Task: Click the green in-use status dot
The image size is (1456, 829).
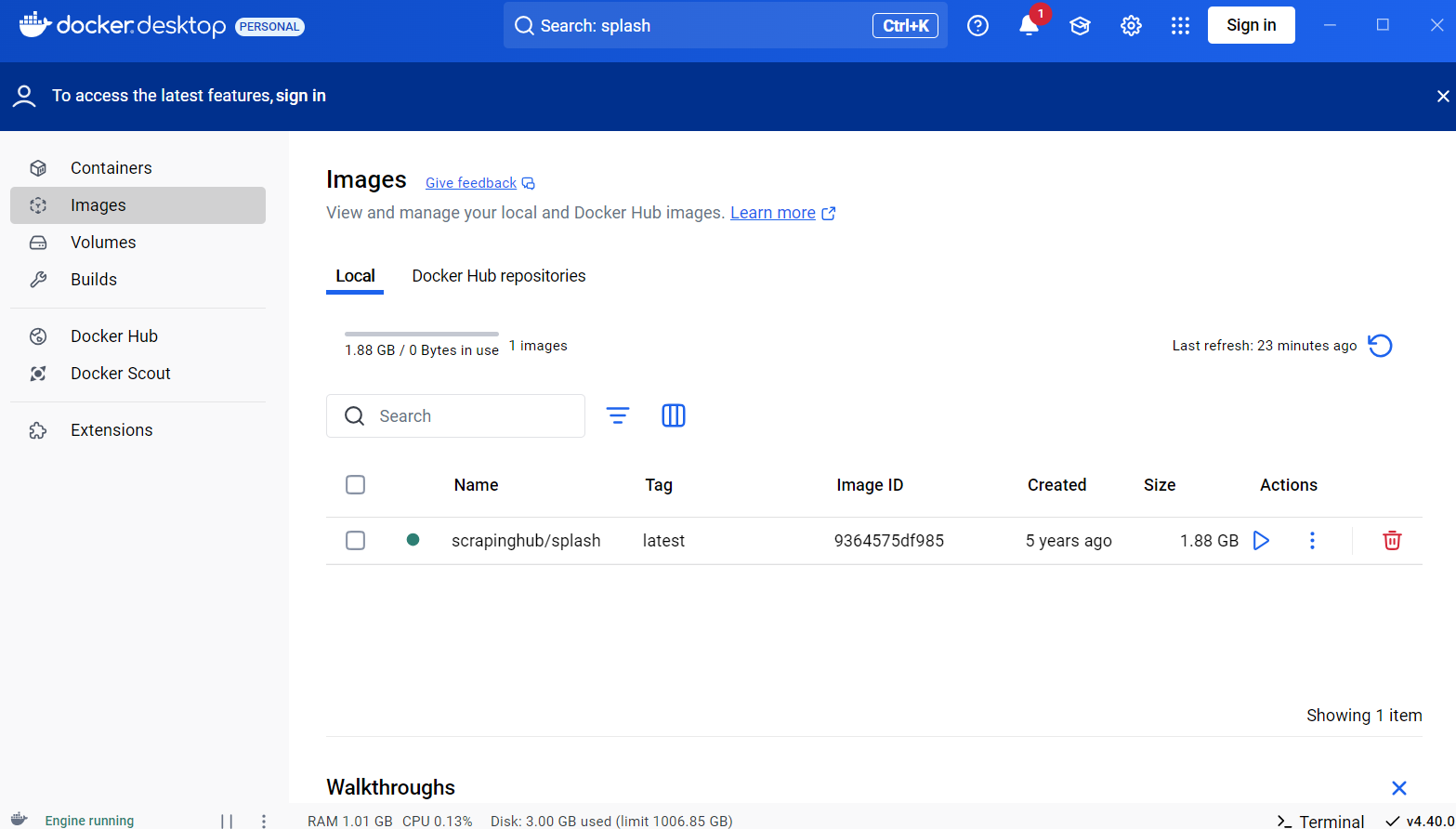Action: coord(413,539)
